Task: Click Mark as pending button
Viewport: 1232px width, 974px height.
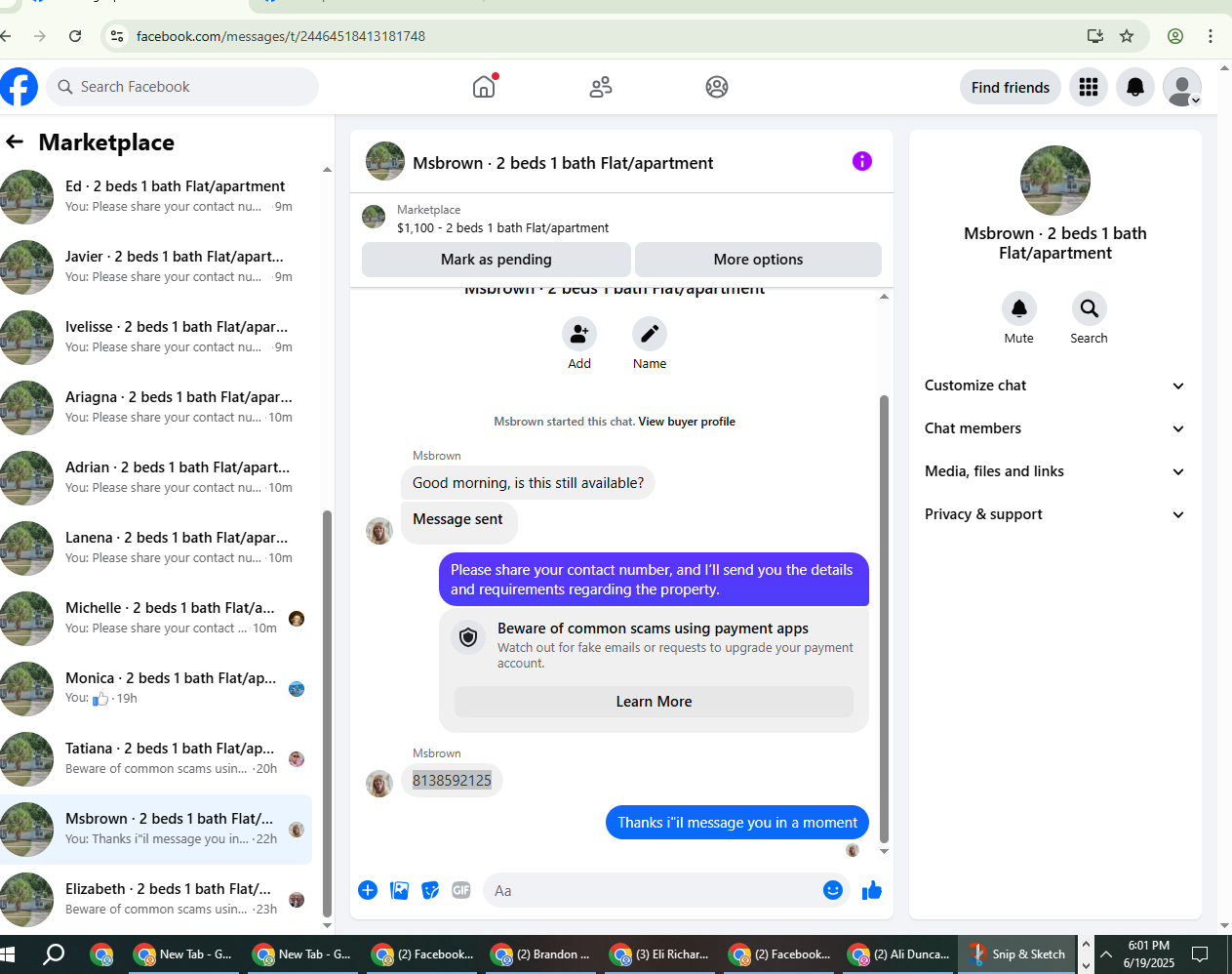Action: (497, 260)
